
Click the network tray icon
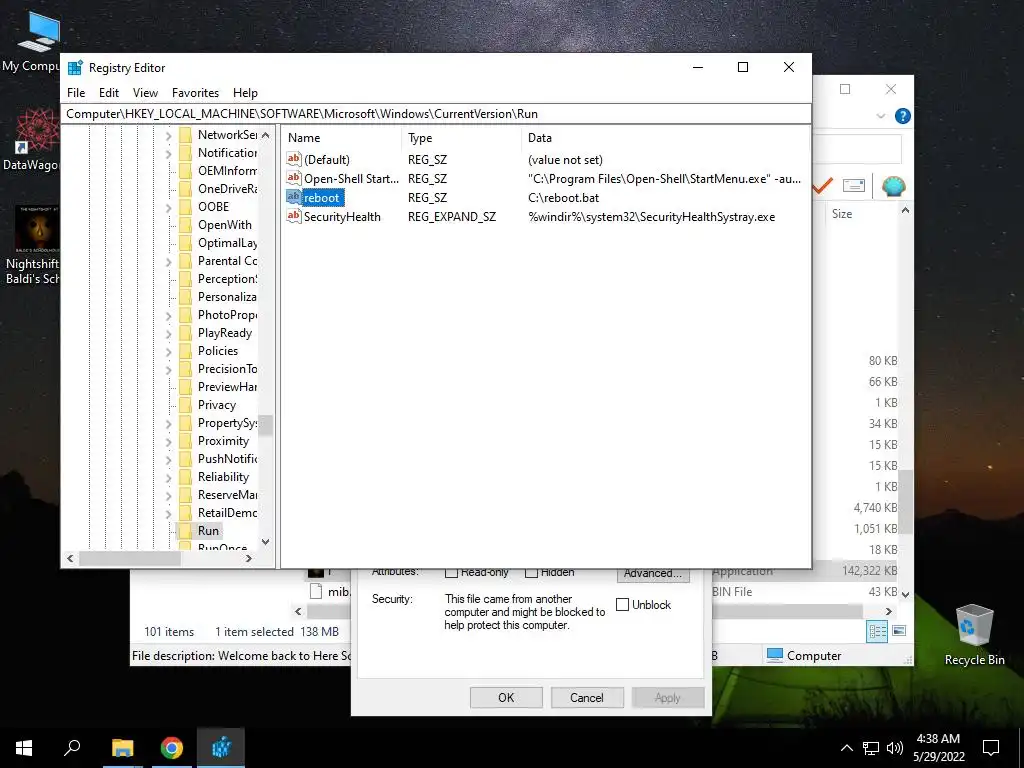(871, 748)
